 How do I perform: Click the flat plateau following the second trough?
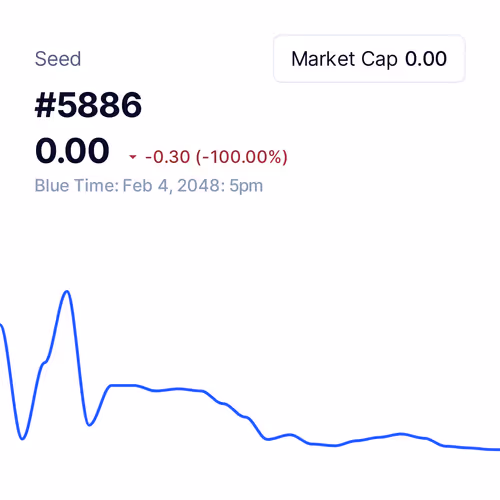pyautogui.click(x=123, y=385)
